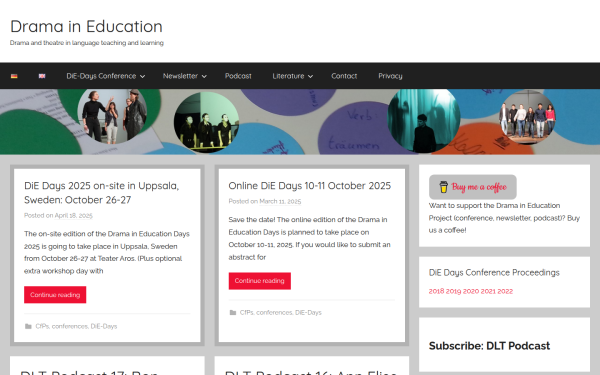Click the coffee cup icon
This screenshot has height=375, width=600.
point(443,187)
